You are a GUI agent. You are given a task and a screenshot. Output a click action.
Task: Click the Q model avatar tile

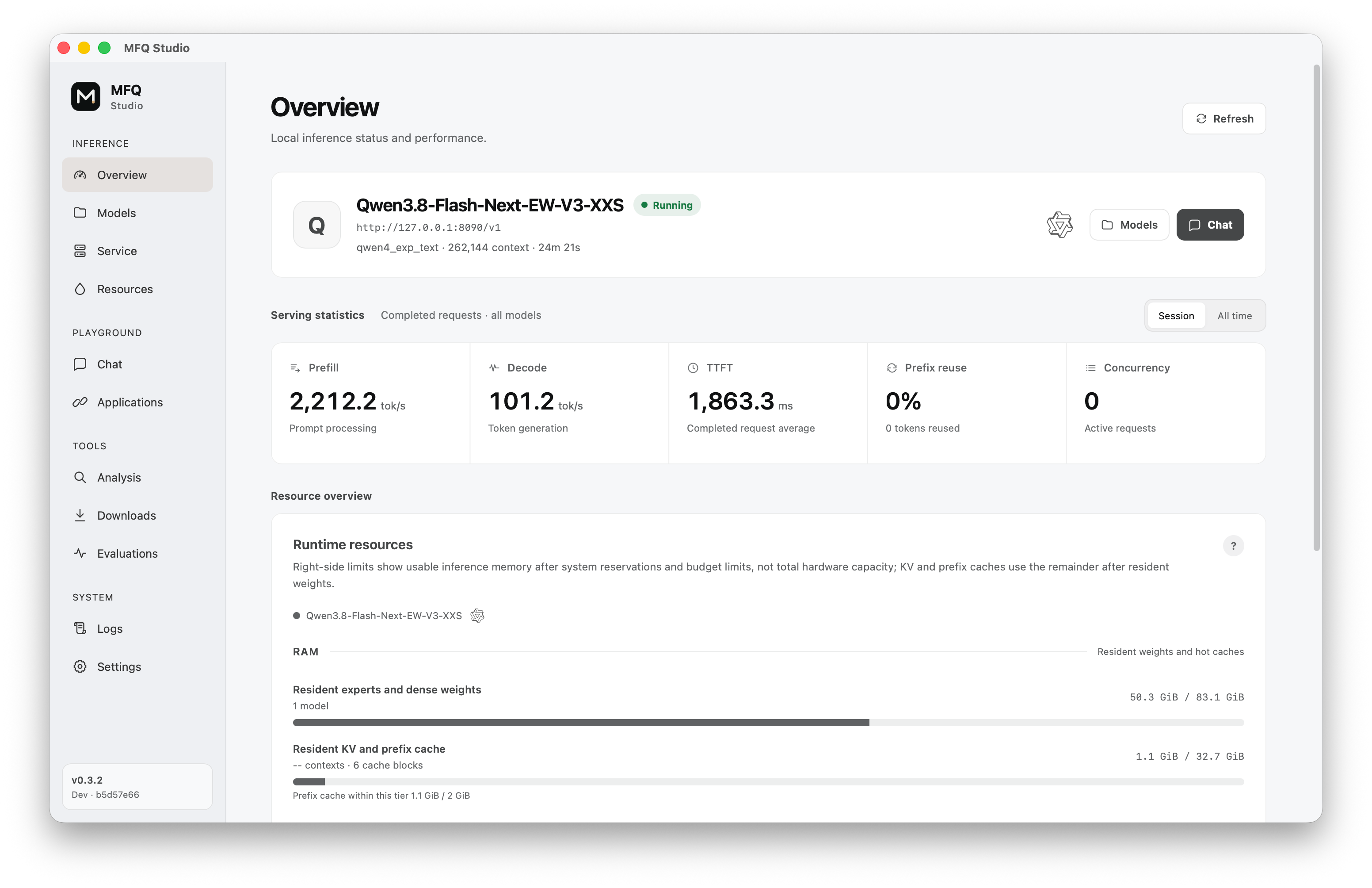316,224
